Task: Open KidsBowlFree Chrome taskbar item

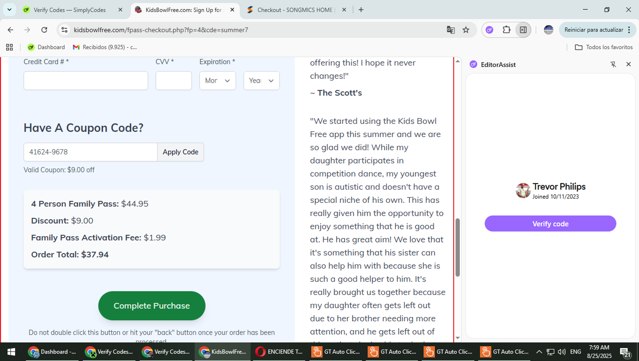Action: click(223, 352)
